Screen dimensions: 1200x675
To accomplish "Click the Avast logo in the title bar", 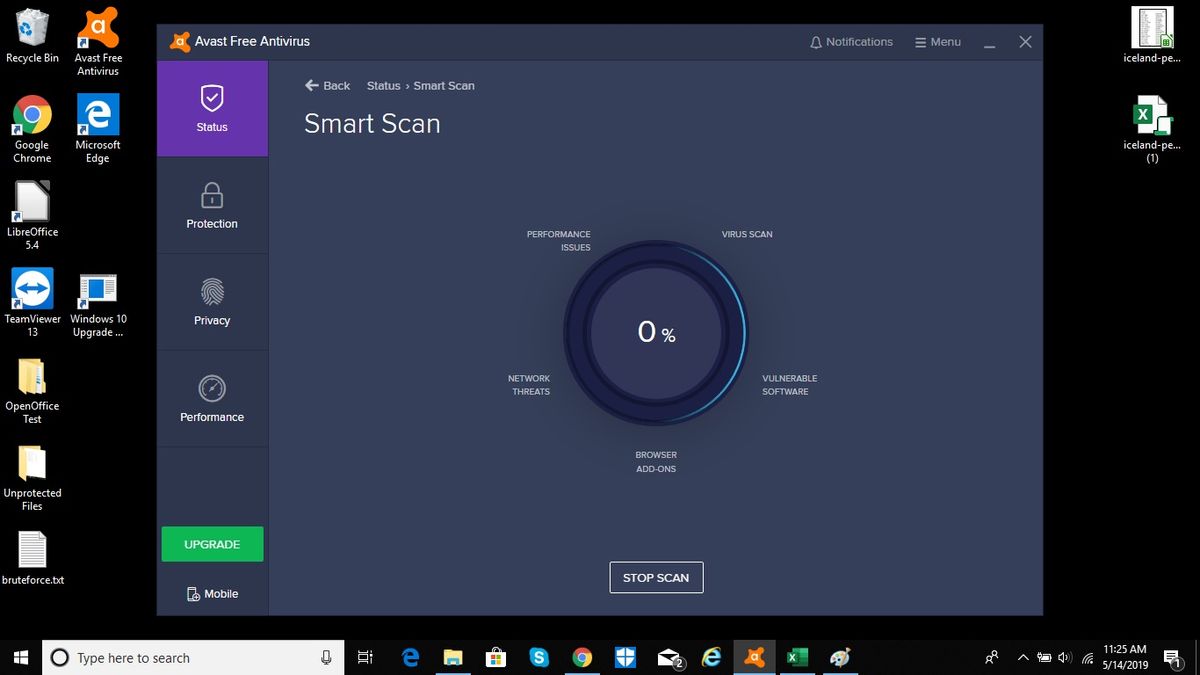I will coord(179,41).
